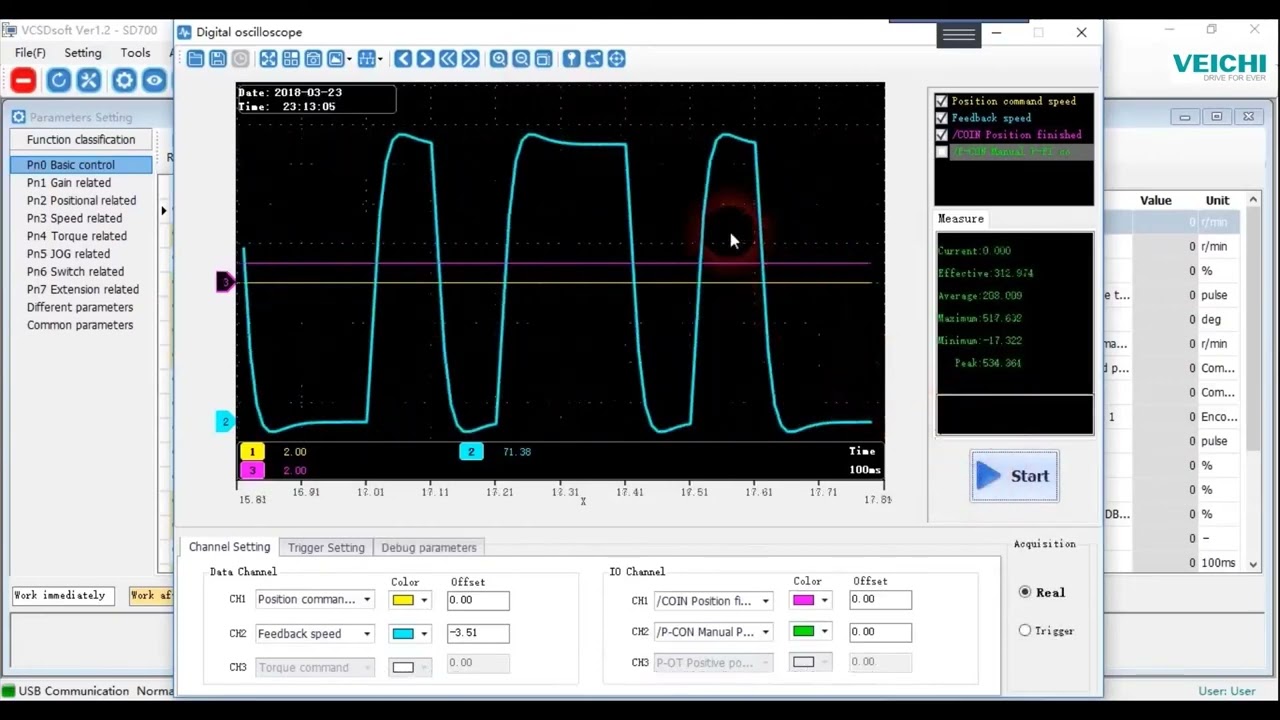The width and height of the screenshot is (1280, 720).
Task: Open the green IO CH2 color dropdown arrow
Action: 825,632
